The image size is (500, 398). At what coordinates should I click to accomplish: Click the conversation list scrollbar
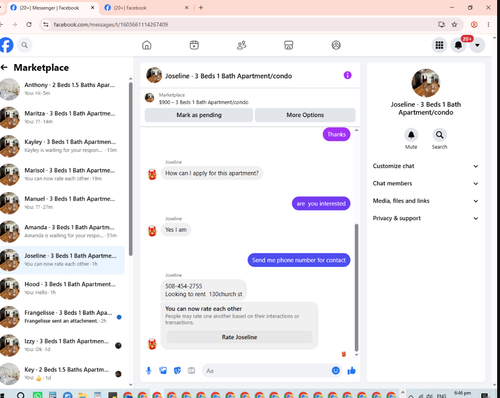tap(130, 168)
